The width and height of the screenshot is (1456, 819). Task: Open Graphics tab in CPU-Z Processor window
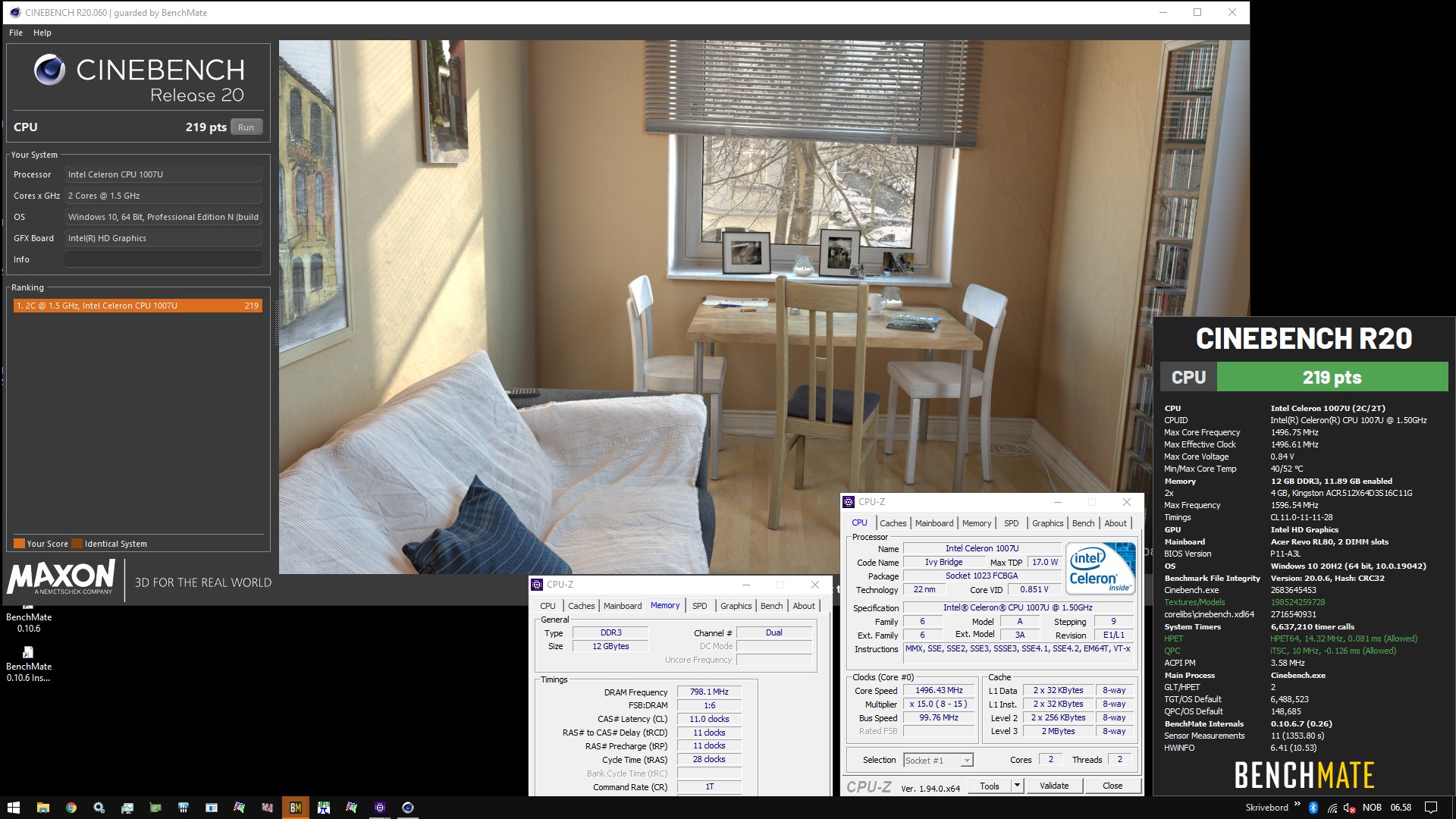[x=1047, y=523]
